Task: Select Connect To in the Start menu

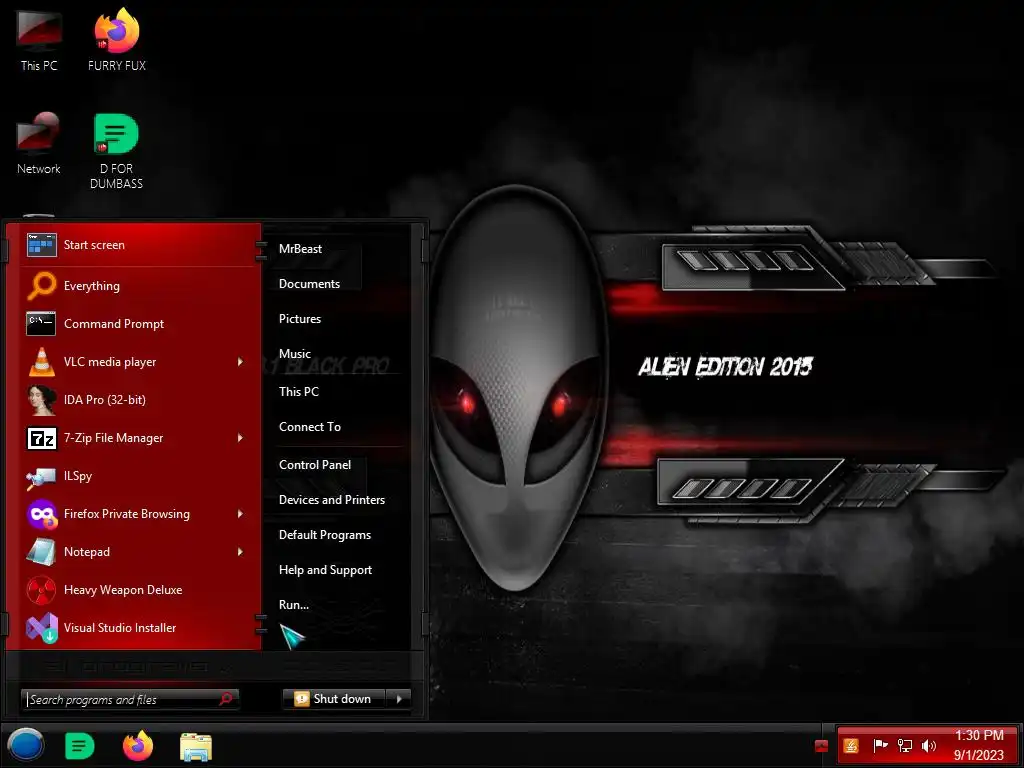Action: click(310, 426)
